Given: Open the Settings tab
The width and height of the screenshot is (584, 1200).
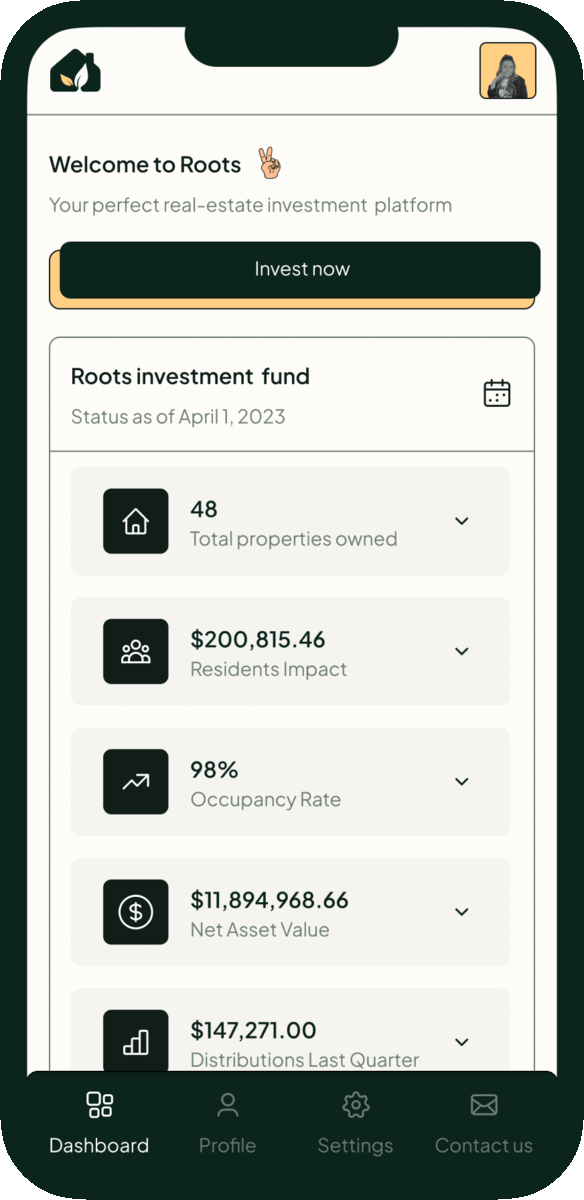Looking at the screenshot, I should click(x=355, y=1123).
